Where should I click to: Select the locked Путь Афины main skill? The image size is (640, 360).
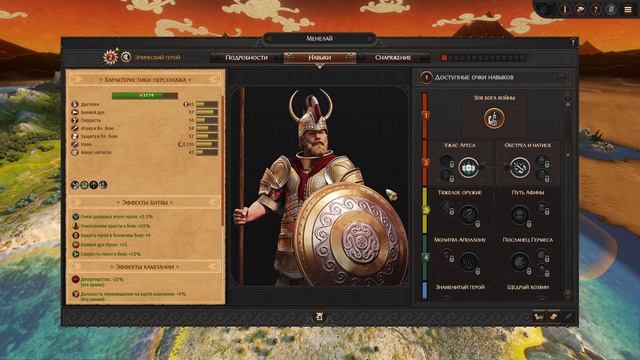520,215
